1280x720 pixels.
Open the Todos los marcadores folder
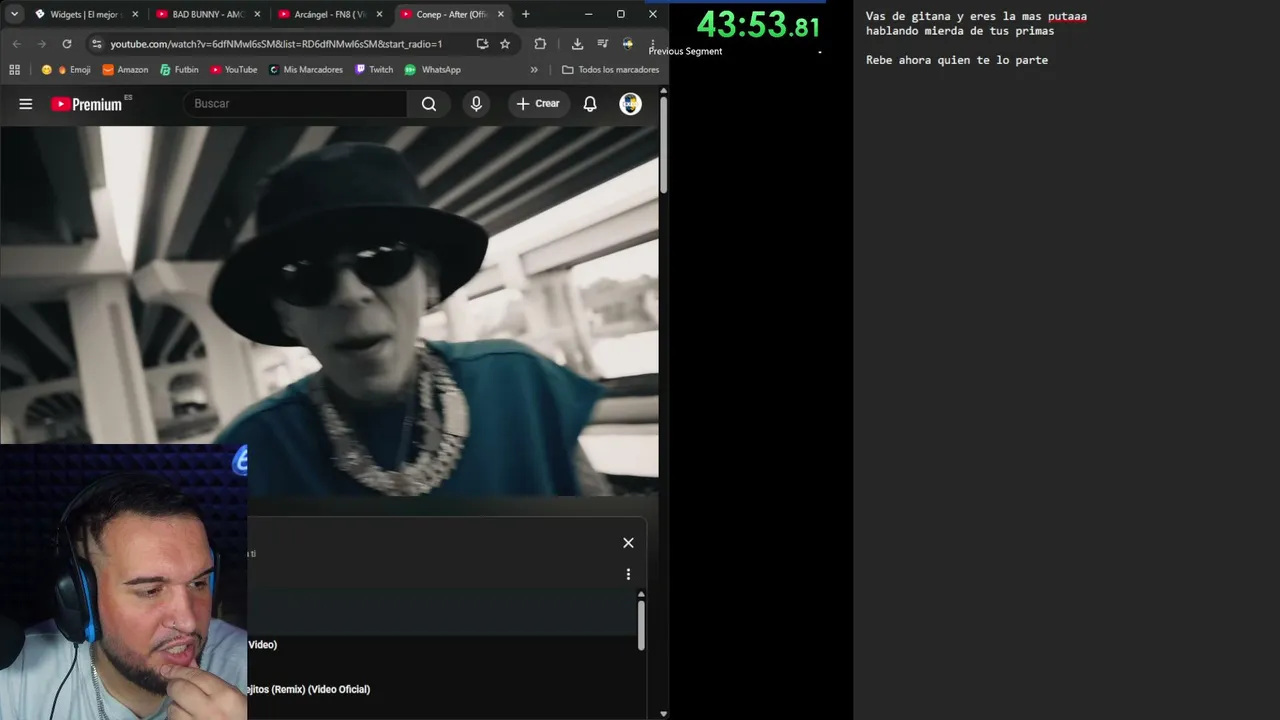click(x=610, y=70)
